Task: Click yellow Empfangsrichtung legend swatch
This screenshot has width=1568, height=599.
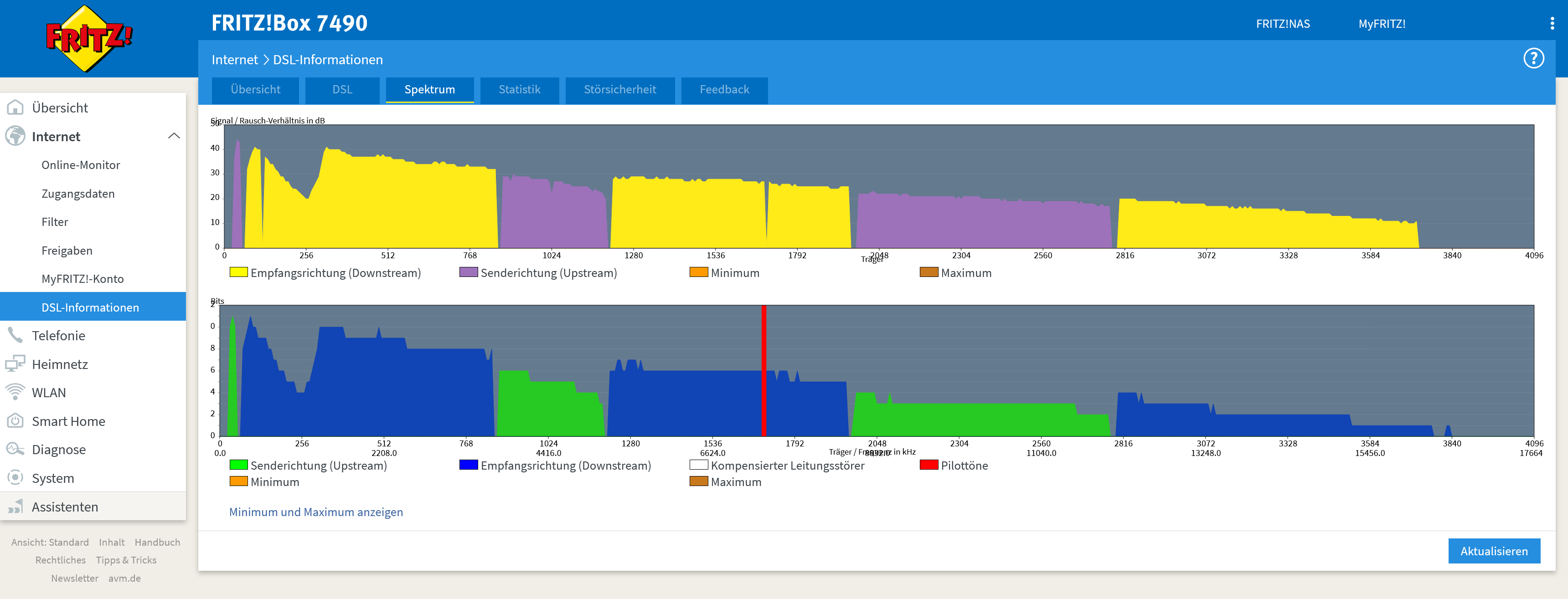Action: [238, 272]
